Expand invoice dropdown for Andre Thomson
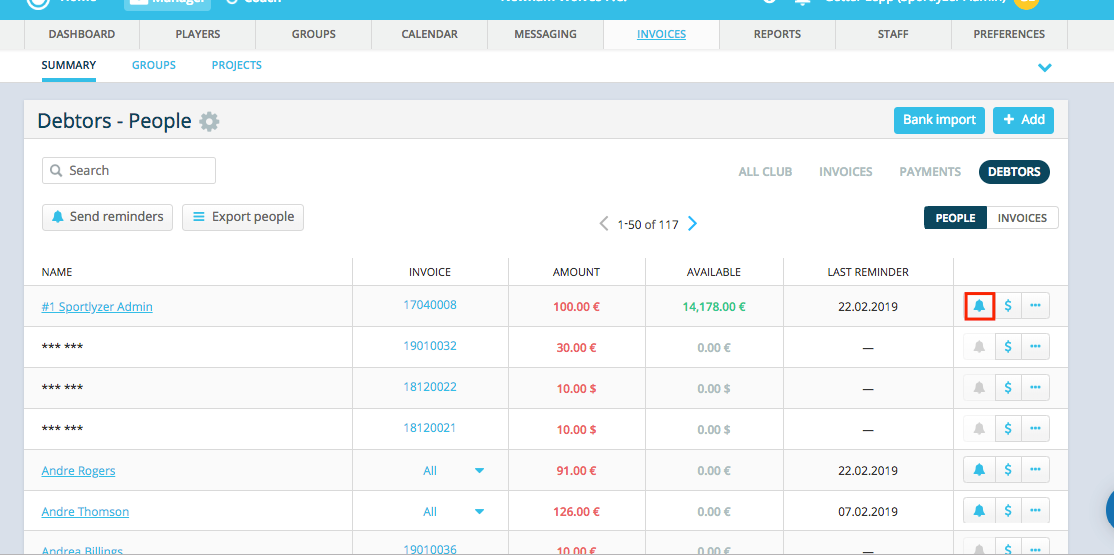This screenshot has width=1114, height=556. 480,512
